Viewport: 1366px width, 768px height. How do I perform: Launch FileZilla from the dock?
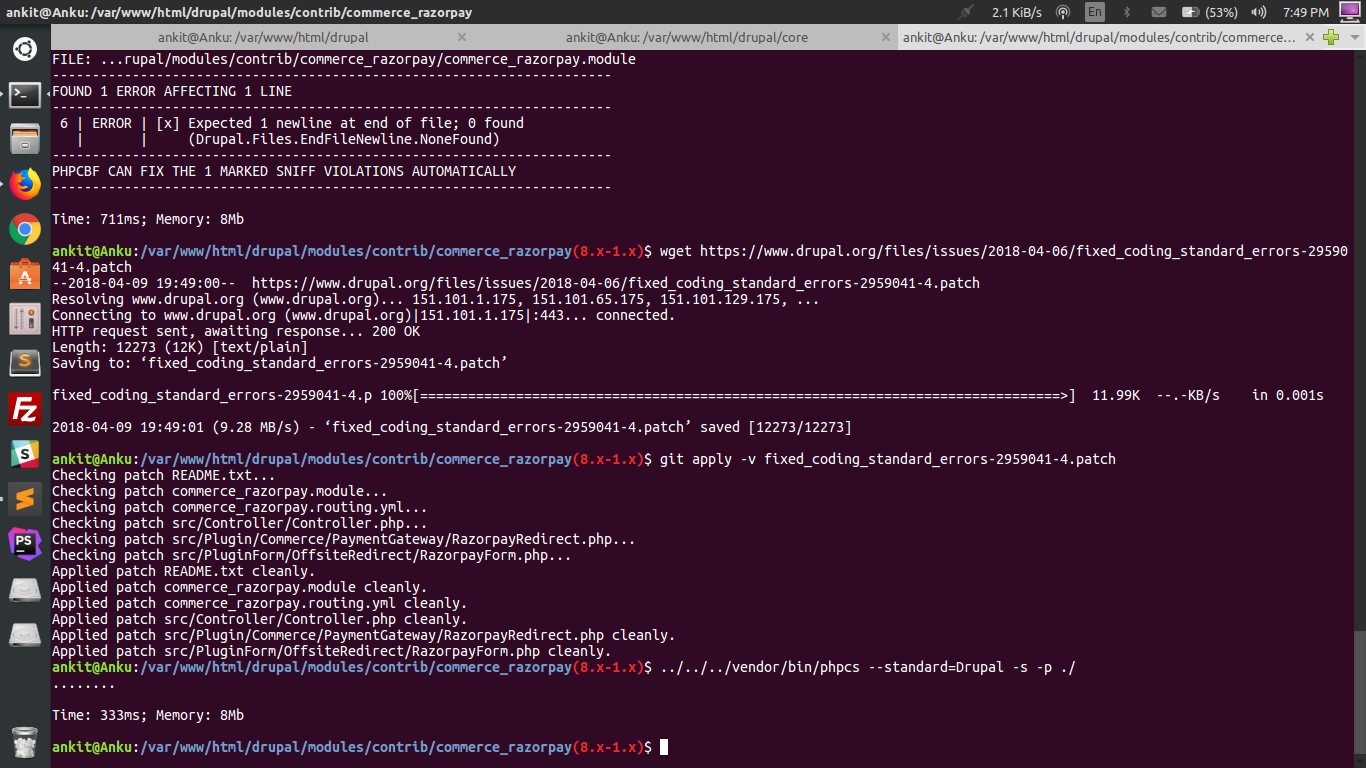(x=25, y=409)
